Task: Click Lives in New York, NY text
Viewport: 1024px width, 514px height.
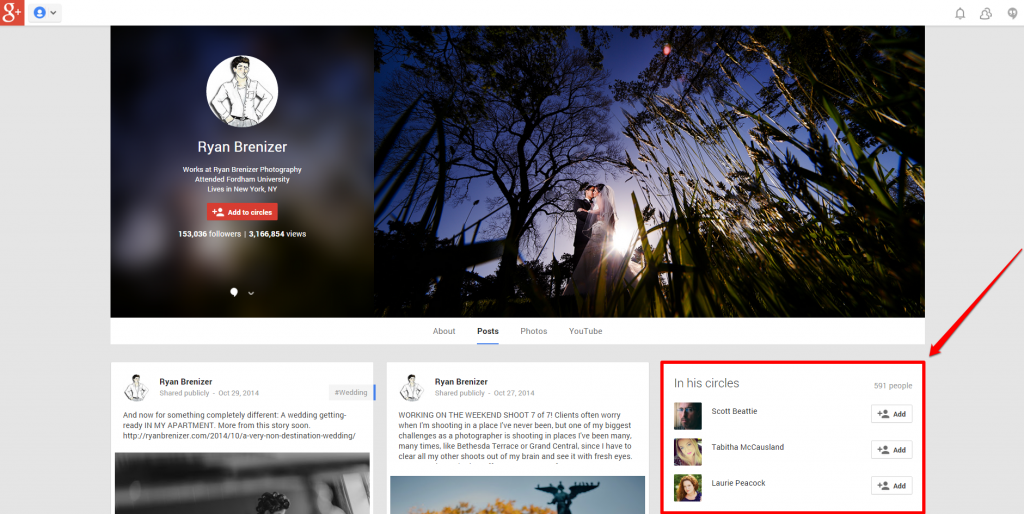Action: [242, 189]
